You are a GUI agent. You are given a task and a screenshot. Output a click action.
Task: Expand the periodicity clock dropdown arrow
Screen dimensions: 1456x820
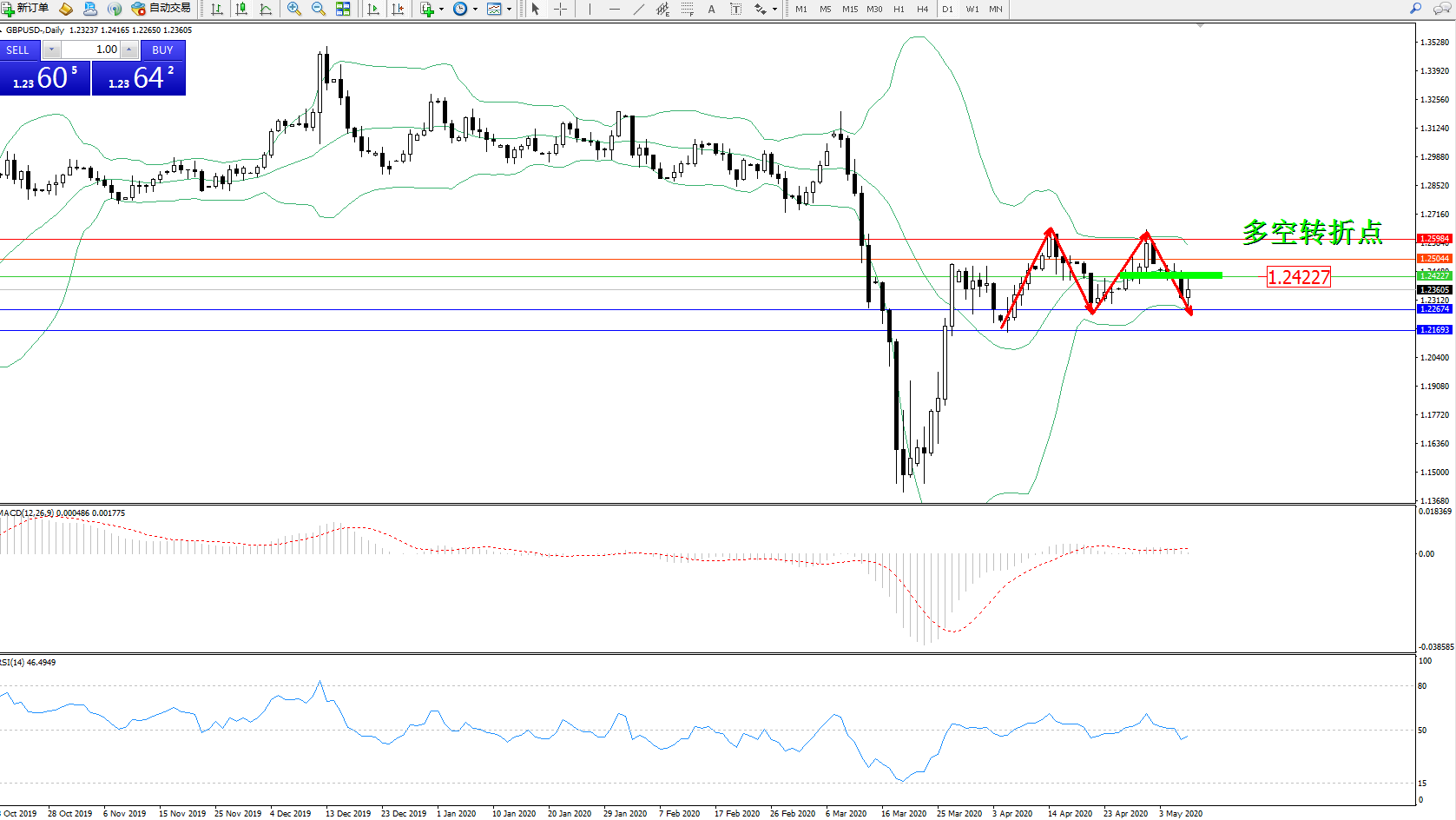[x=475, y=10]
